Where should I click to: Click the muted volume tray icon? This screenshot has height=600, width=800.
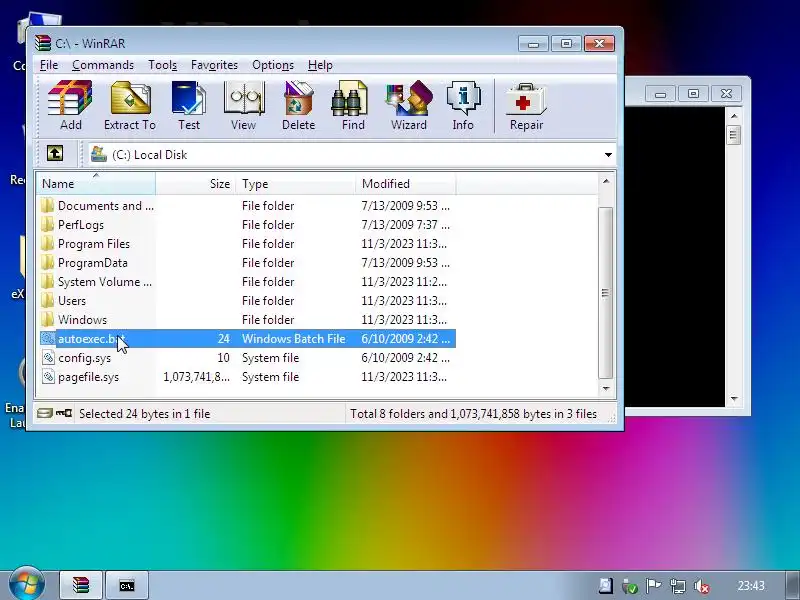[703, 586]
